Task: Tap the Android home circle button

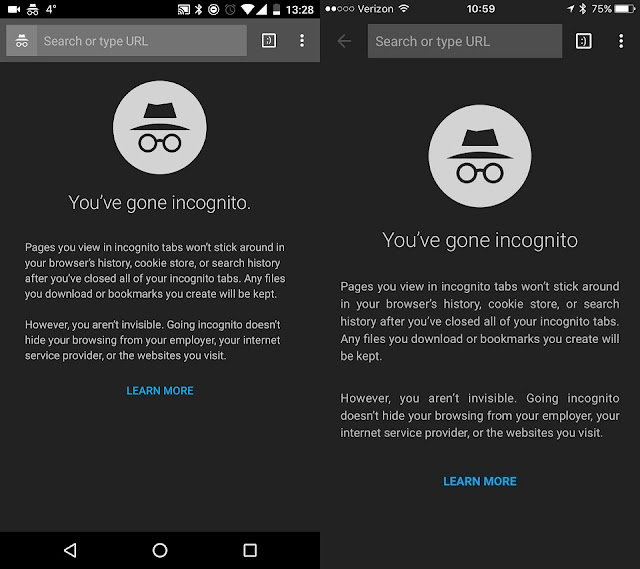Action: [x=160, y=550]
